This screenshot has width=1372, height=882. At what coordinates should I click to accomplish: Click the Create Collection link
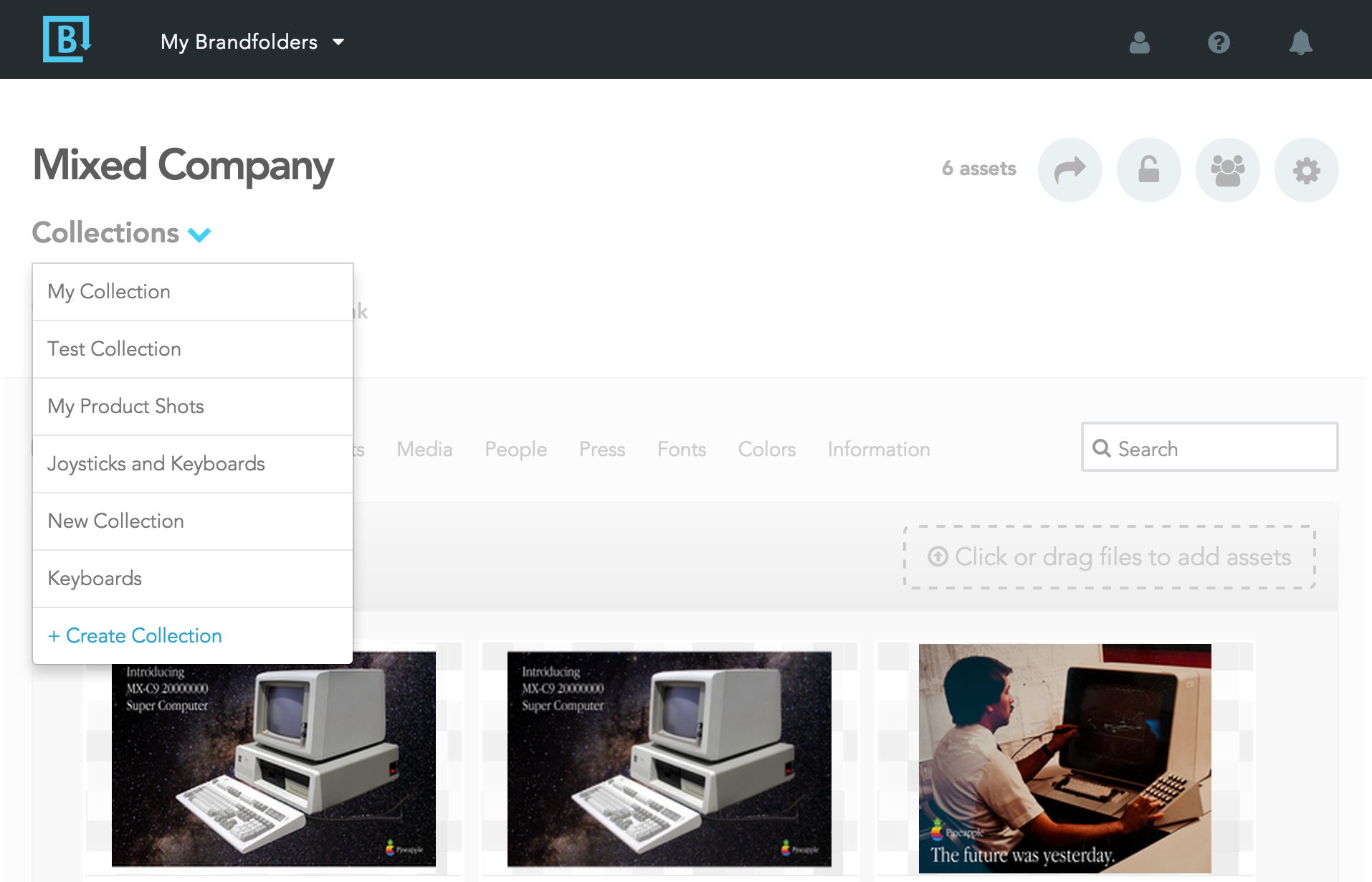pyautogui.click(x=135, y=636)
